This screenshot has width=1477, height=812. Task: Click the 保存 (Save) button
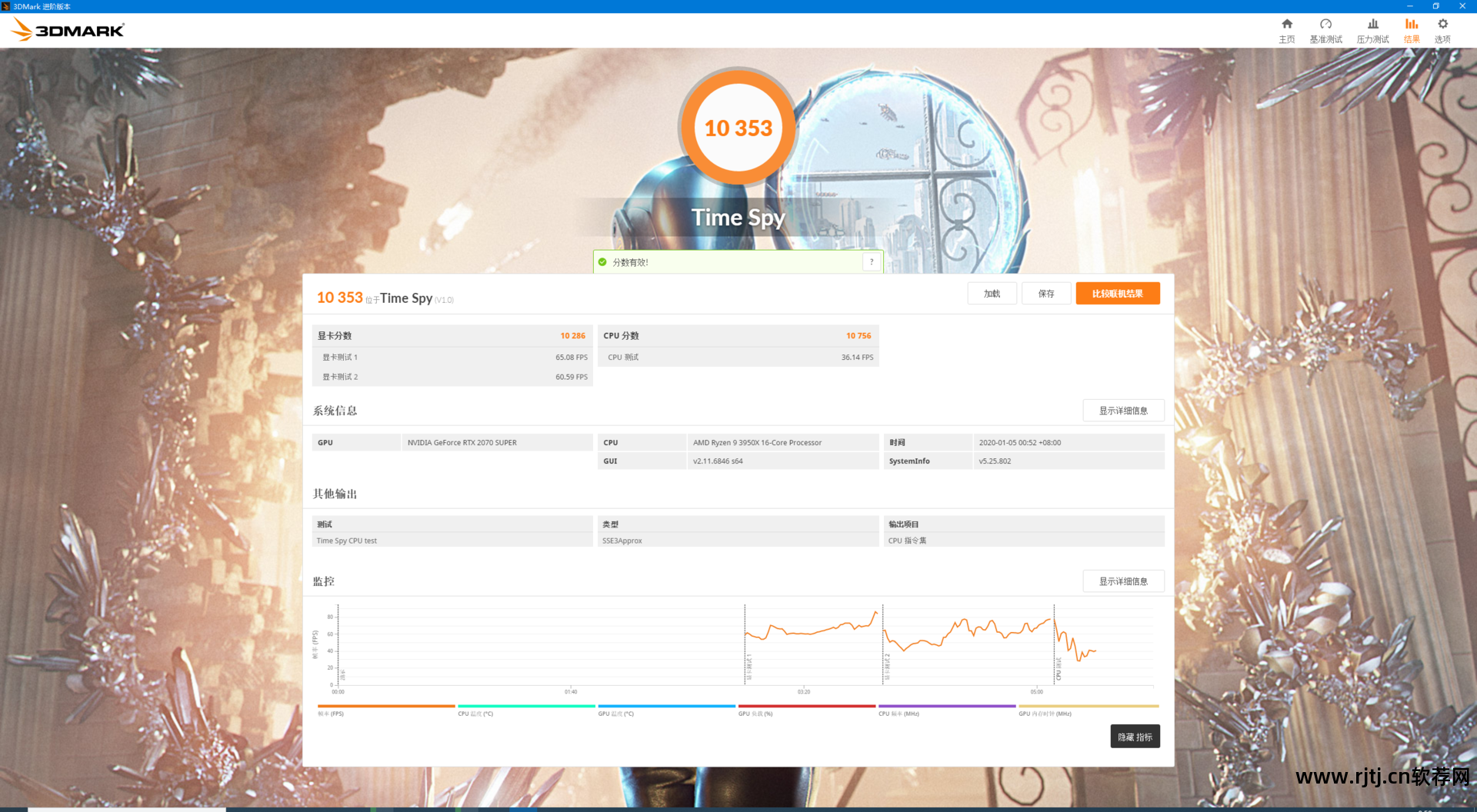pos(1046,294)
